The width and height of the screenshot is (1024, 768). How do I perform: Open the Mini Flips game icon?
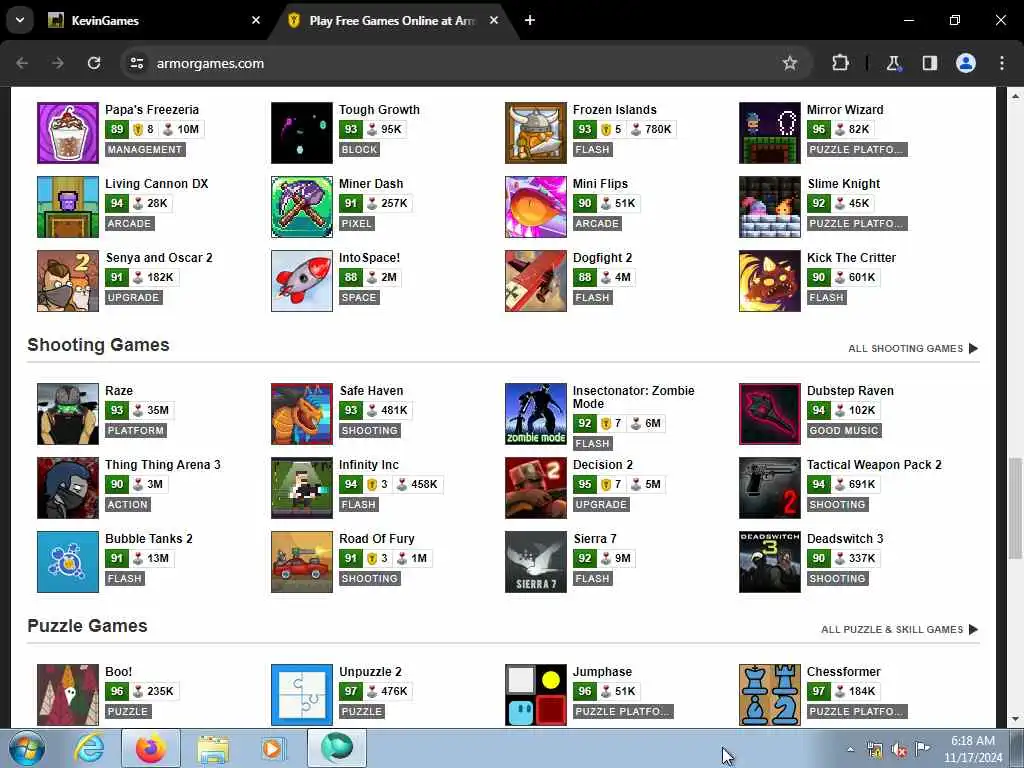536,206
